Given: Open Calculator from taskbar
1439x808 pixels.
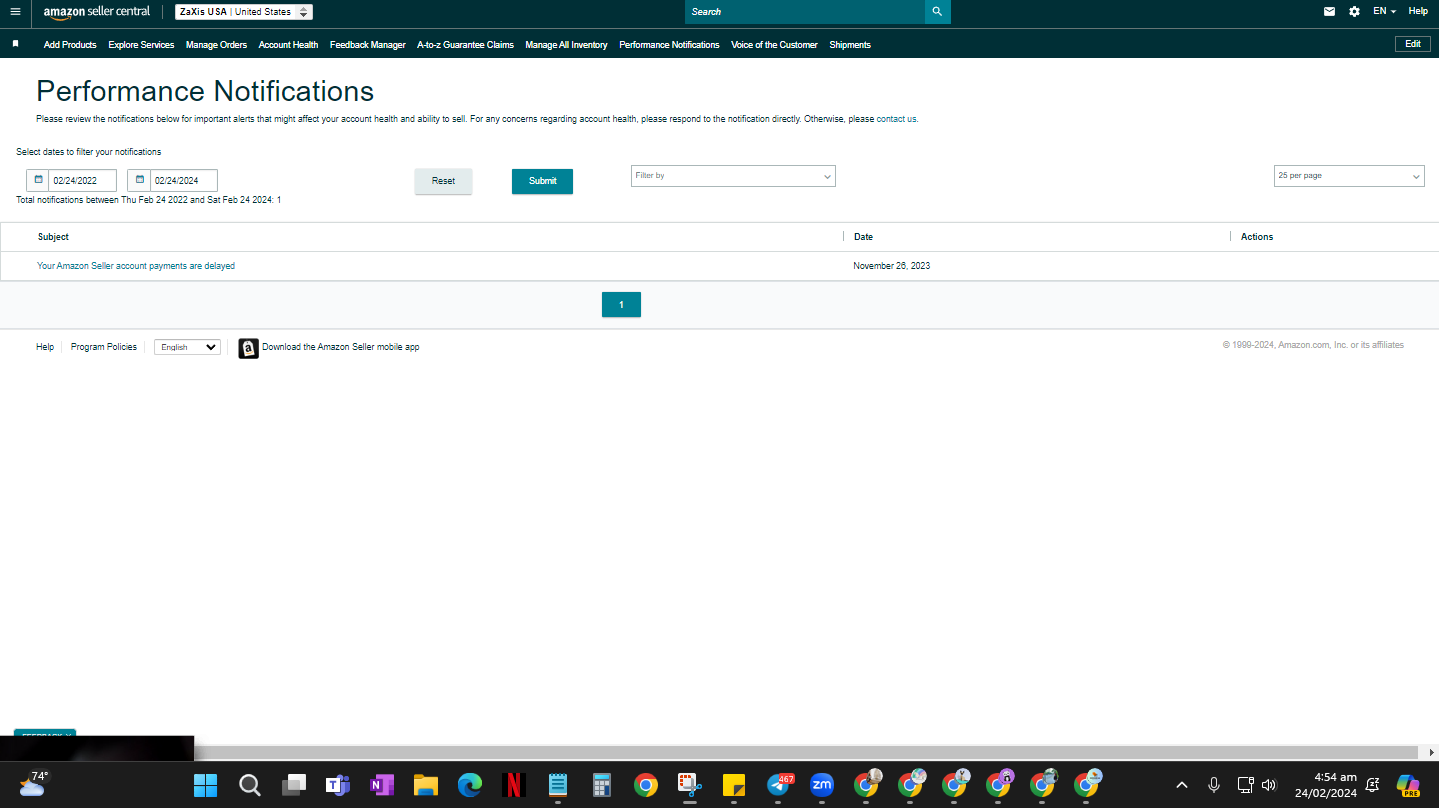Looking at the screenshot, I should pyautogui.click(x=602, y=785).
